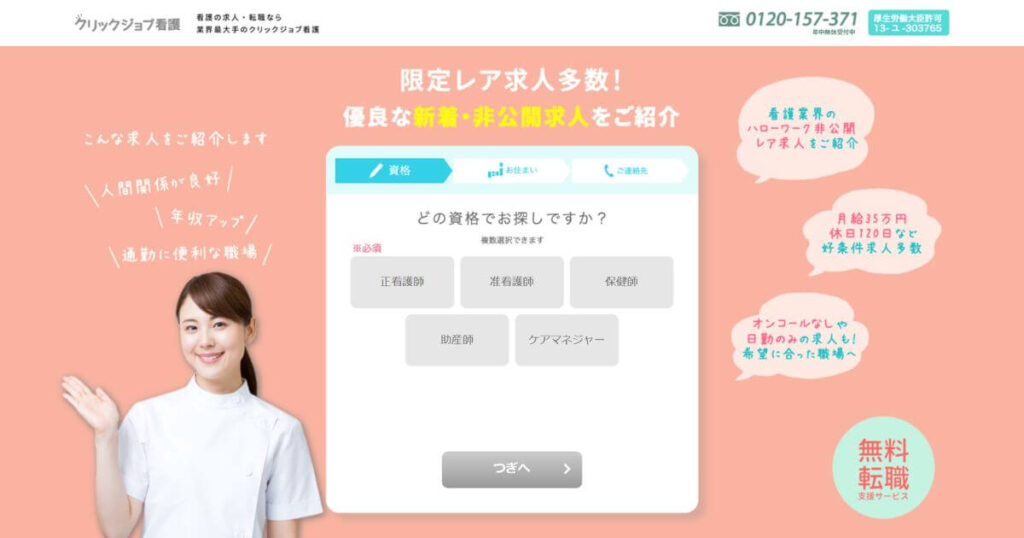Switch to the お住まい step tab
The image size is (1024, 538).
point(511,170)
